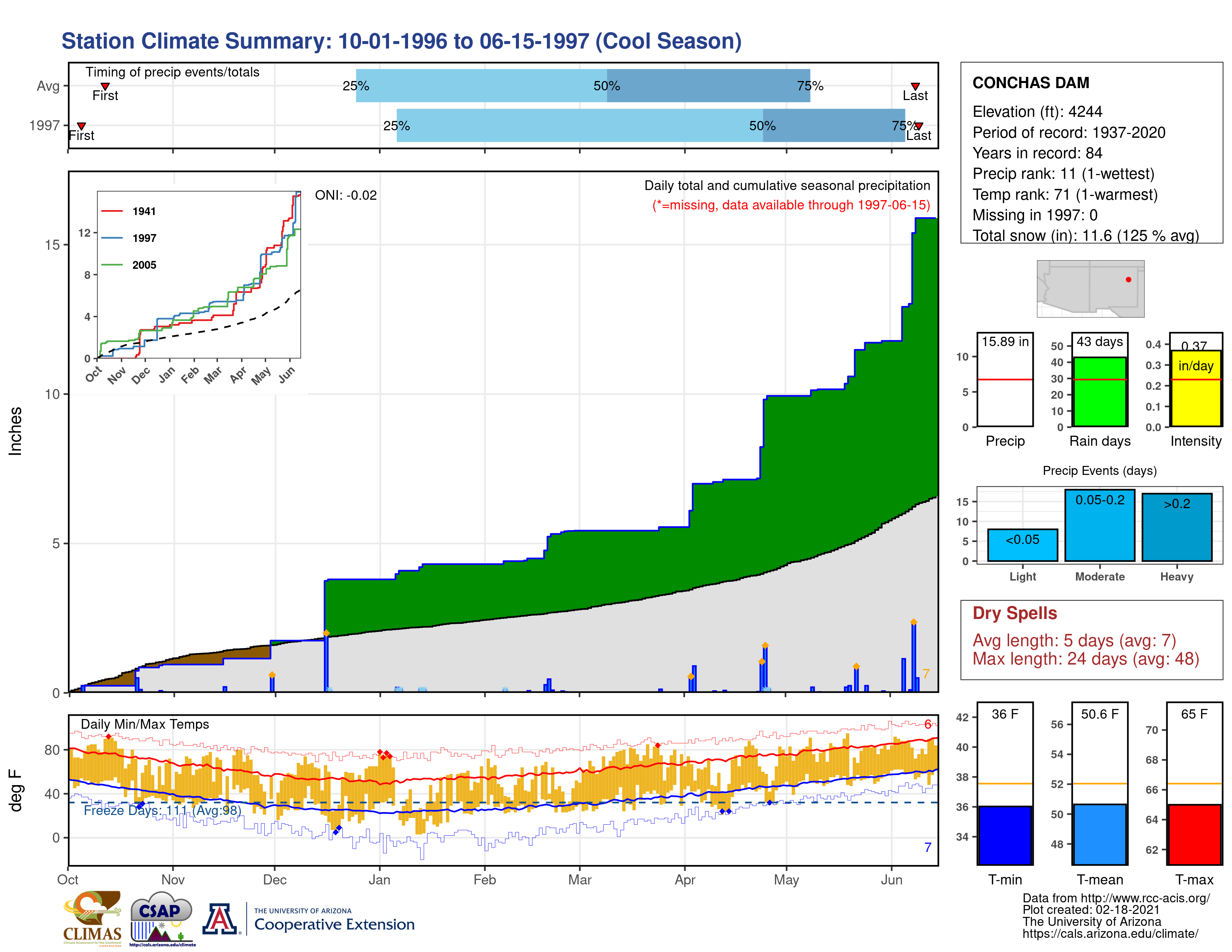This screenshot has height=952, width=1232.
Task: Click the green Rain days bar
Action: pos(1099,391)
